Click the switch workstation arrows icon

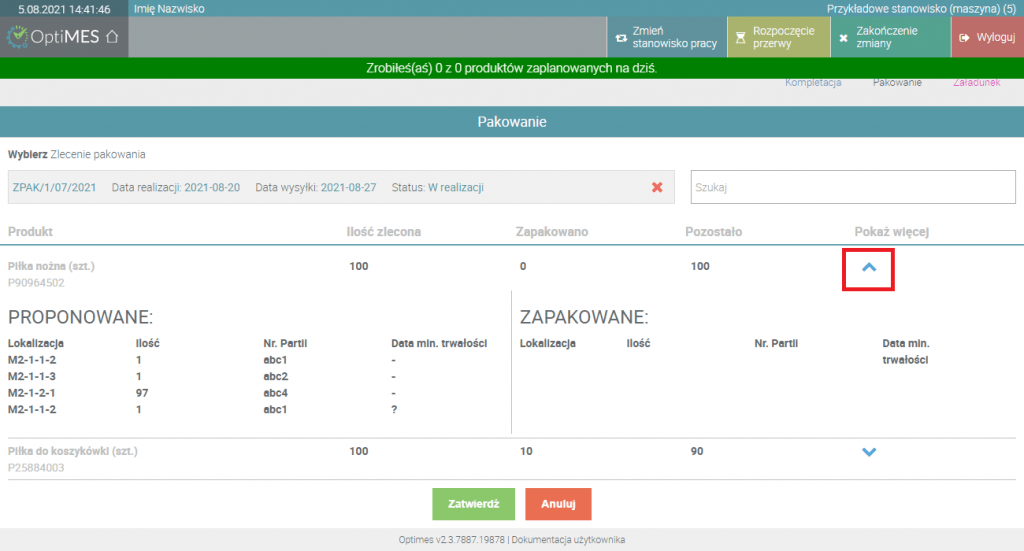(x=621, y=38)
